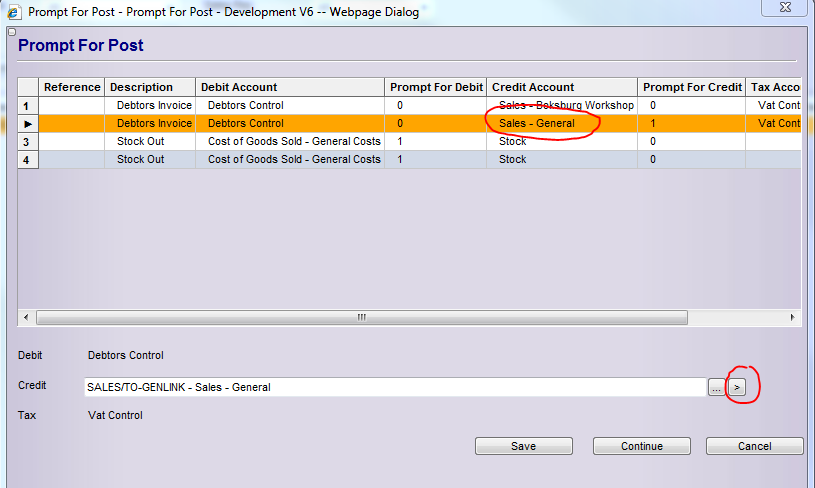Close the Prompt For Post dialog window
815x488 pixels.
tap(787, 8)
